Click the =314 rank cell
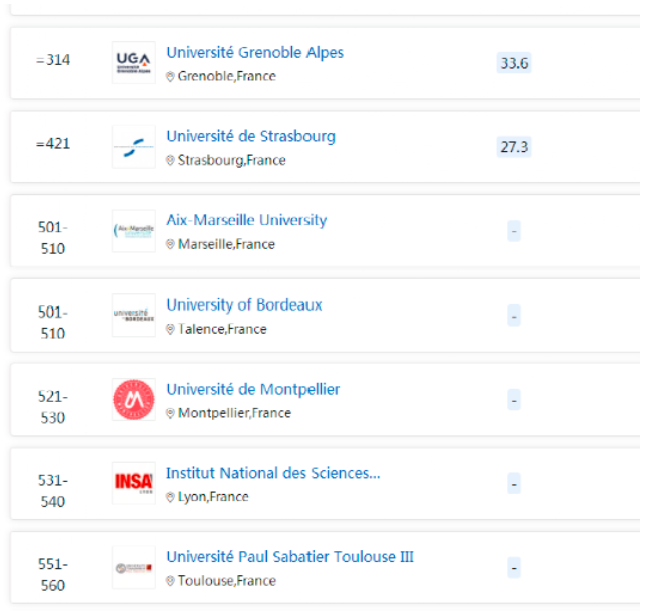 pos(53,61)
